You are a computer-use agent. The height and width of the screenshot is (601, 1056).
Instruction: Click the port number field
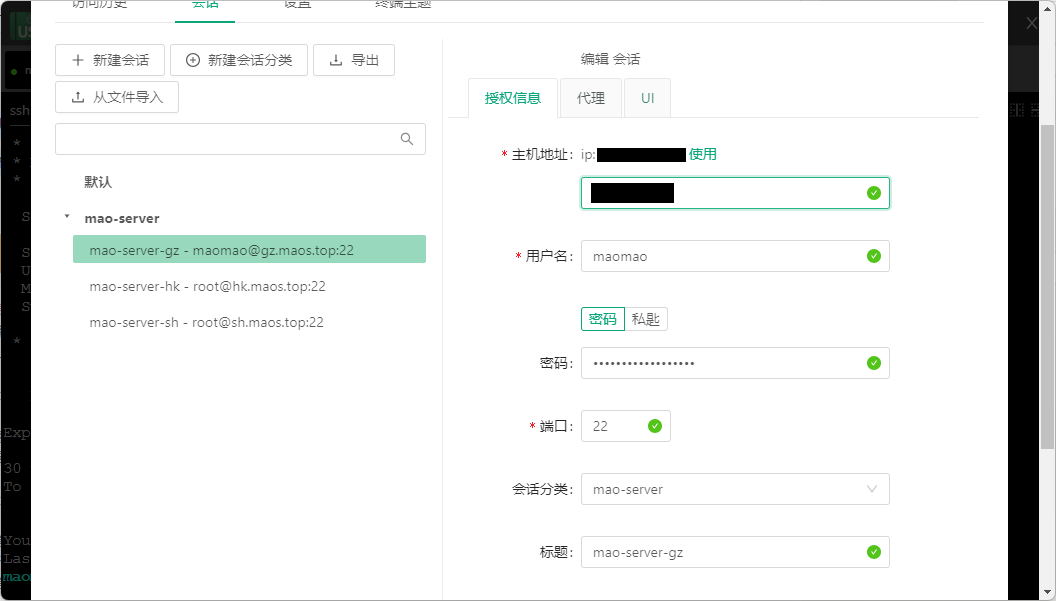[617, 426]
